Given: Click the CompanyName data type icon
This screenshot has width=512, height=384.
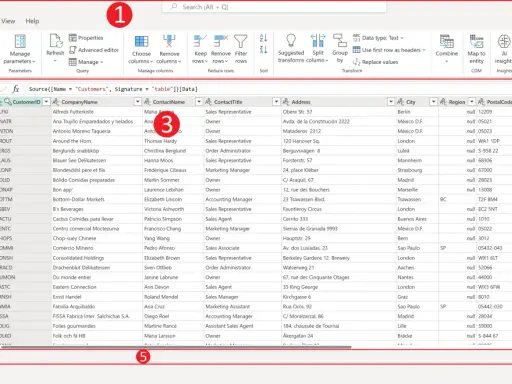Looking at the screenshot, I should tap(56, 102).
